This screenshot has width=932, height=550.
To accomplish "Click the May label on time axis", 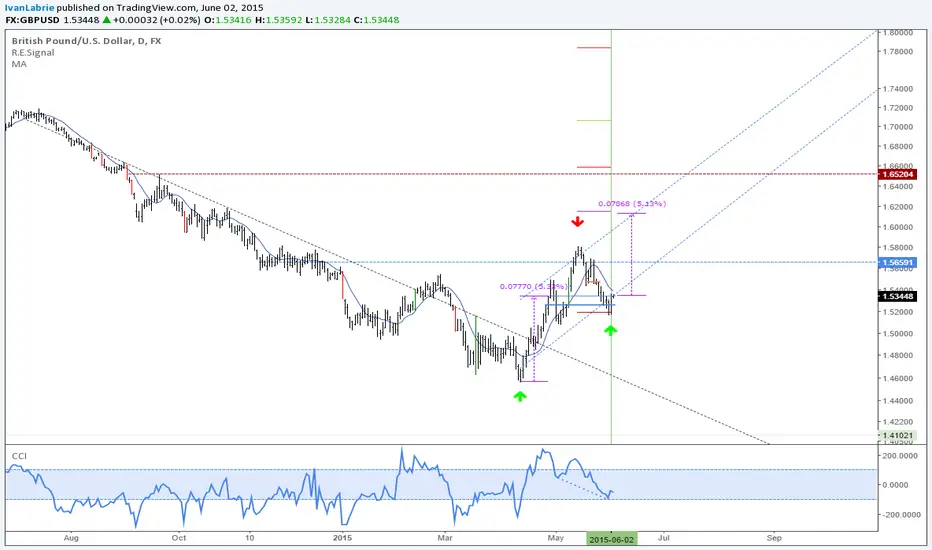I will [556, 538].
